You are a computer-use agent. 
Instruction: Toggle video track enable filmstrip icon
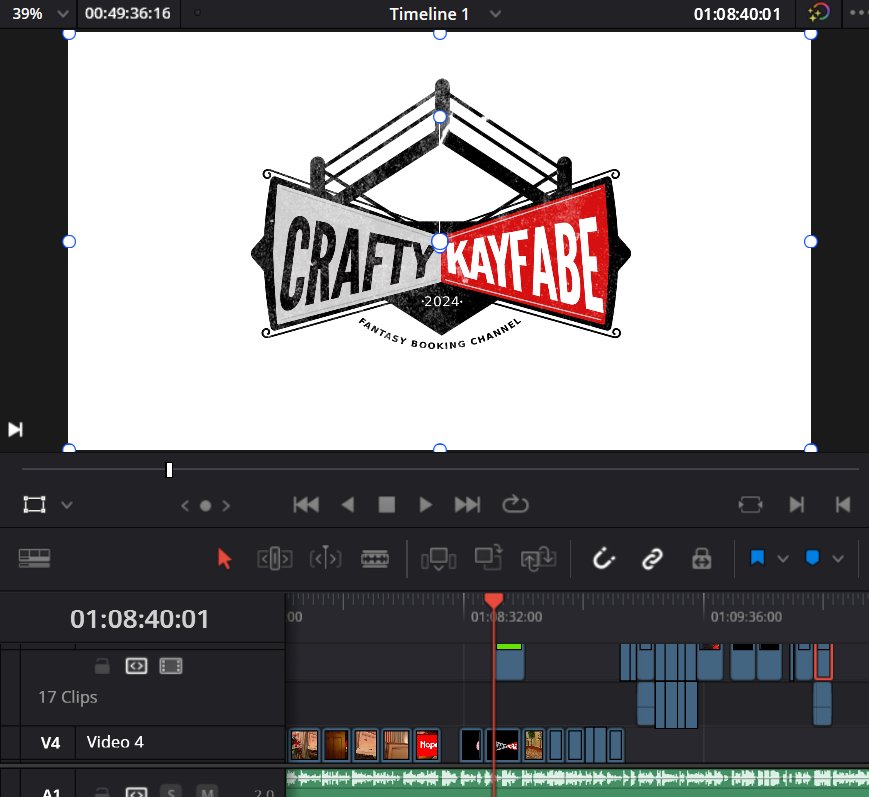[171, 666]
